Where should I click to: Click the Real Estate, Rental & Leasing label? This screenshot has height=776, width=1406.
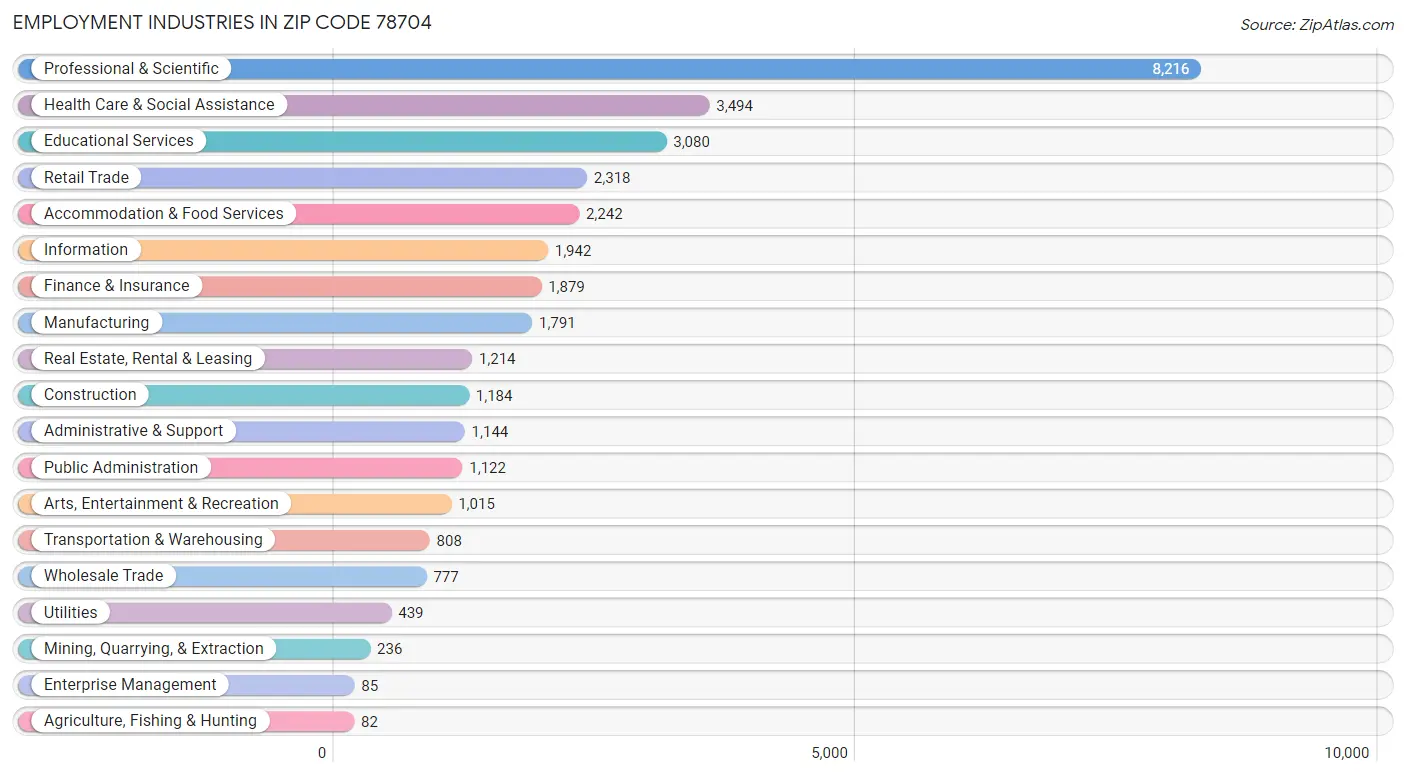148,358
